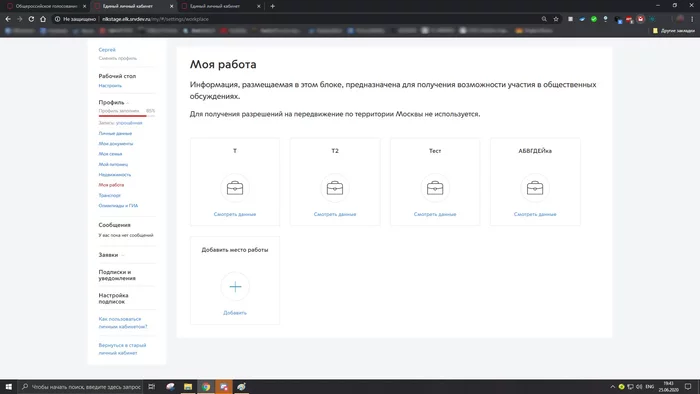Open the Chrome three-dot menu
This screenshot has height=394, width=700.
pos(692,19)
